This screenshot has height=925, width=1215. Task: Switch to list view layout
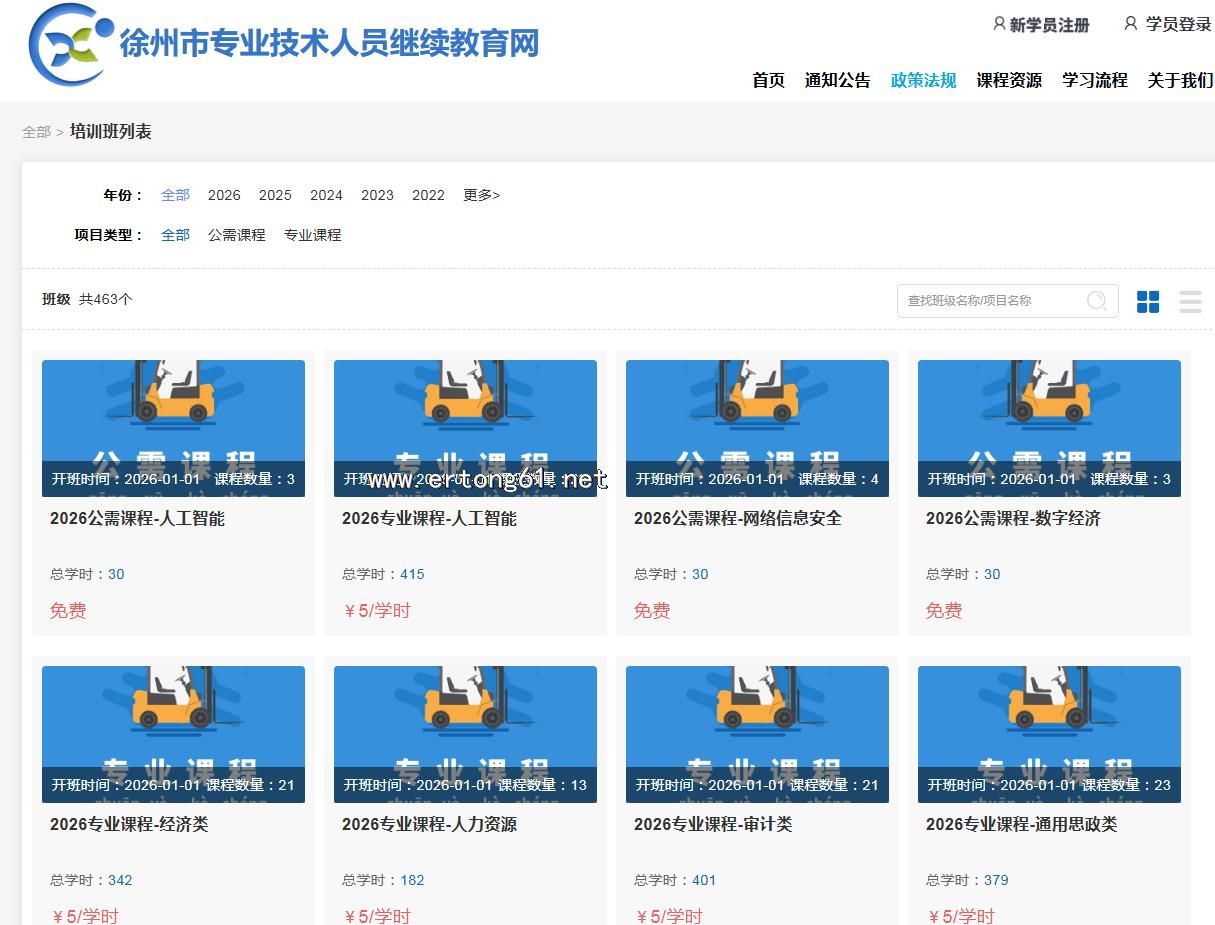click(x=1190, y=301)
